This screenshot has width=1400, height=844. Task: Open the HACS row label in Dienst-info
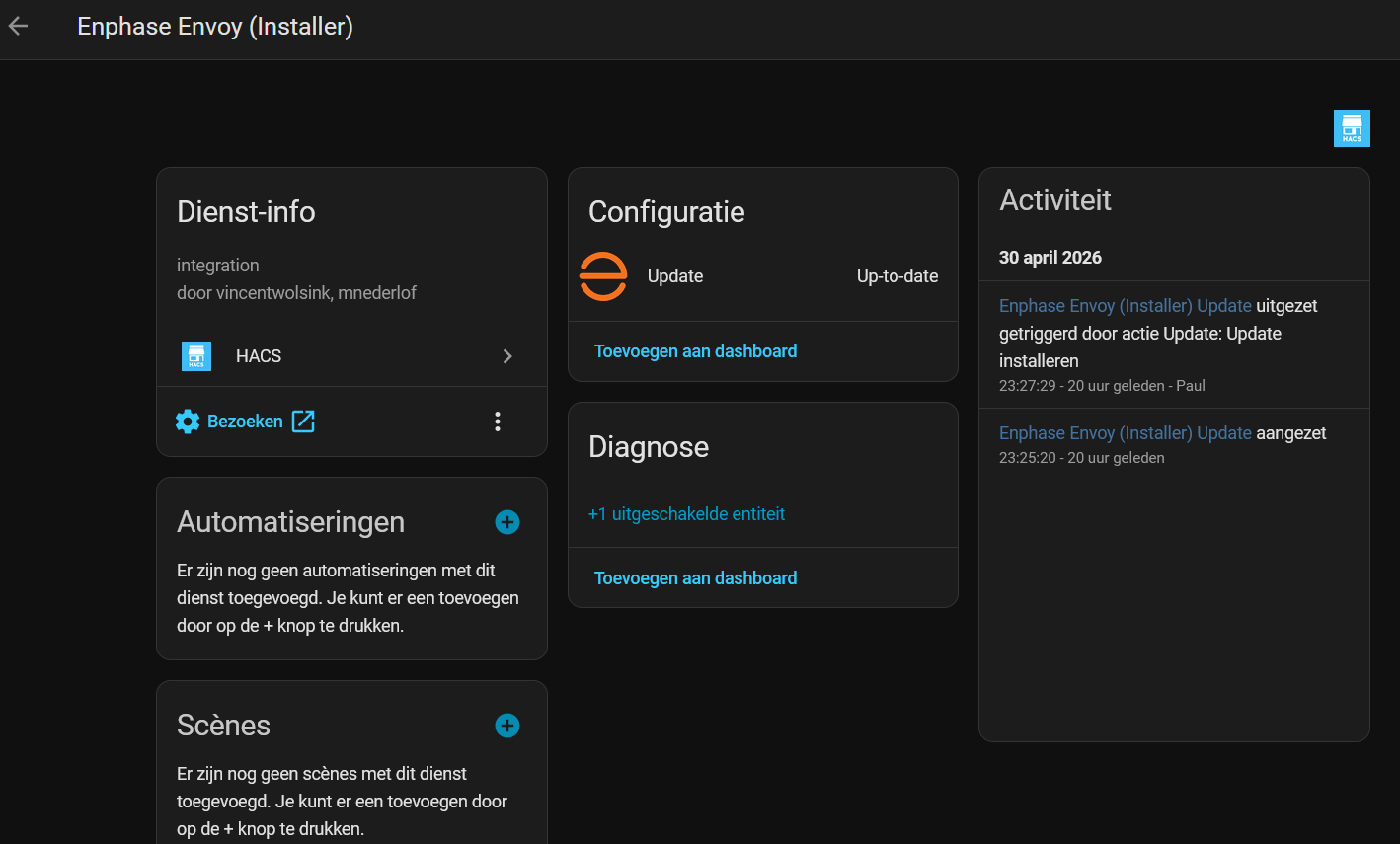click(259, 356)
